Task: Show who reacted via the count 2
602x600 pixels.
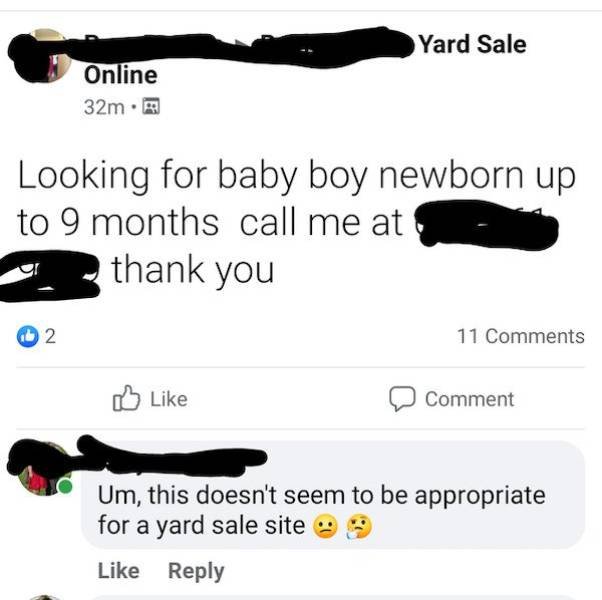Action: point(51,337)
